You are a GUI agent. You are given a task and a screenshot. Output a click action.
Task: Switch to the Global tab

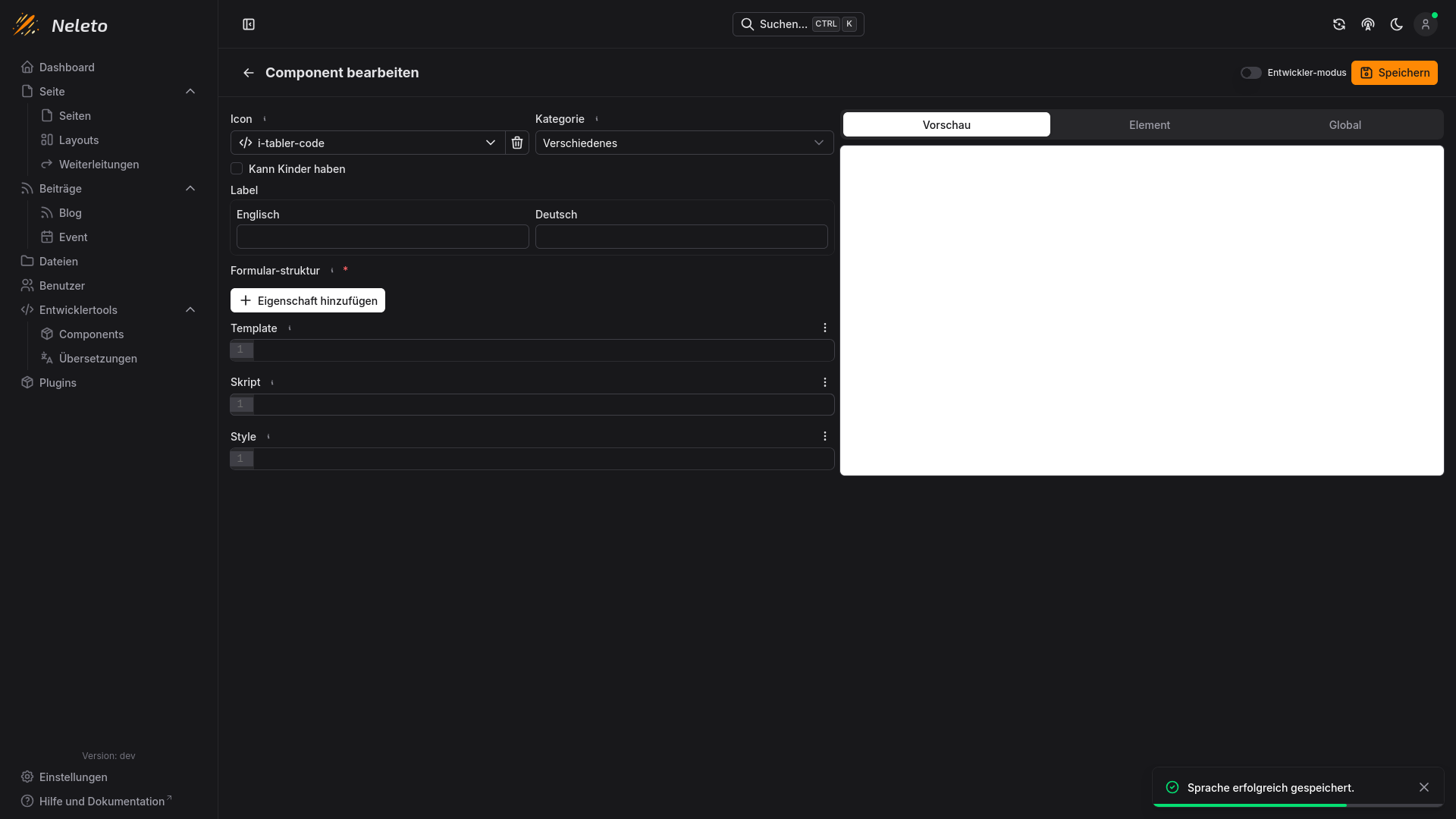click(1345, 124)
